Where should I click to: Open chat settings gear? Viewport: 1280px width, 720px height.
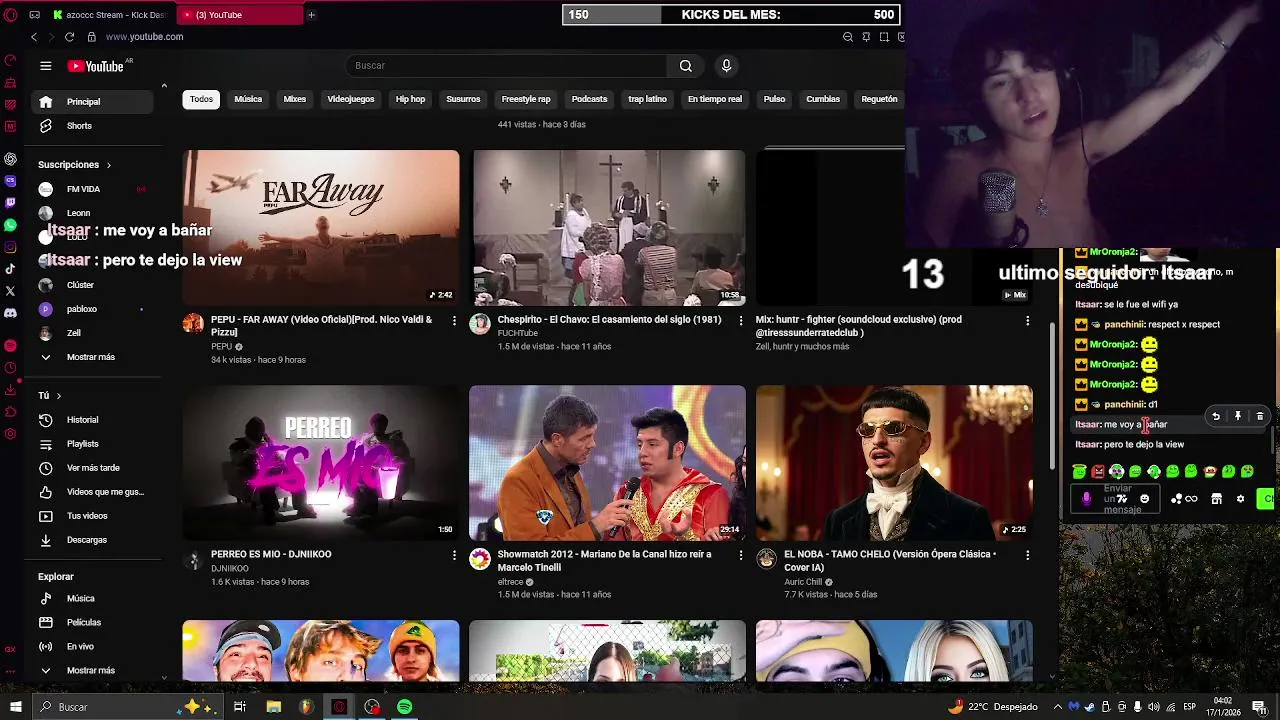pyautogui.click(x=1241, y=499)
